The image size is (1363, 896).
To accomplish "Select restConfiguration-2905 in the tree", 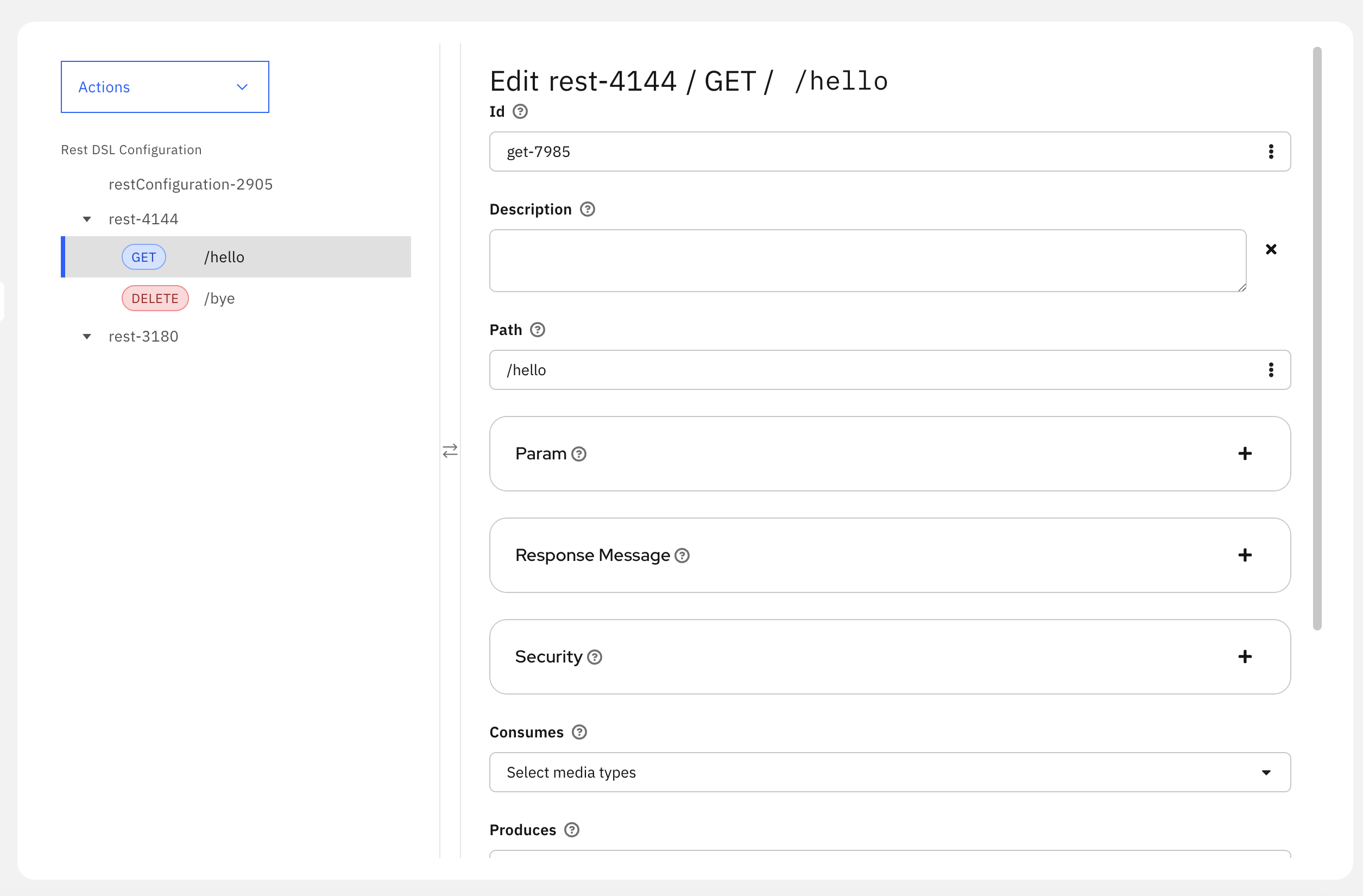I will coord(191,184).
